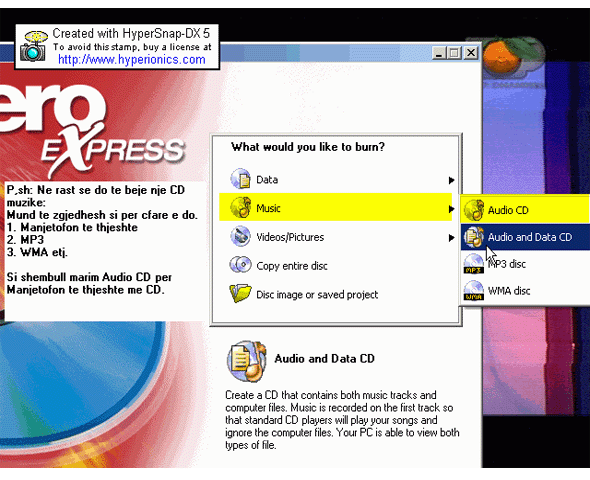Click the '1. Manjetofon te thjeshte' line
This screenshot has width=590, height=480.
click(x=72, y=227)
